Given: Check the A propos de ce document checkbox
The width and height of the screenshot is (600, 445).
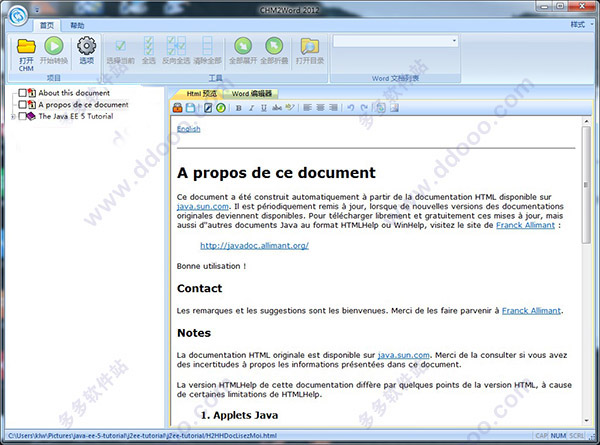Looking at the screenshot, I should (x=22, y=104).
